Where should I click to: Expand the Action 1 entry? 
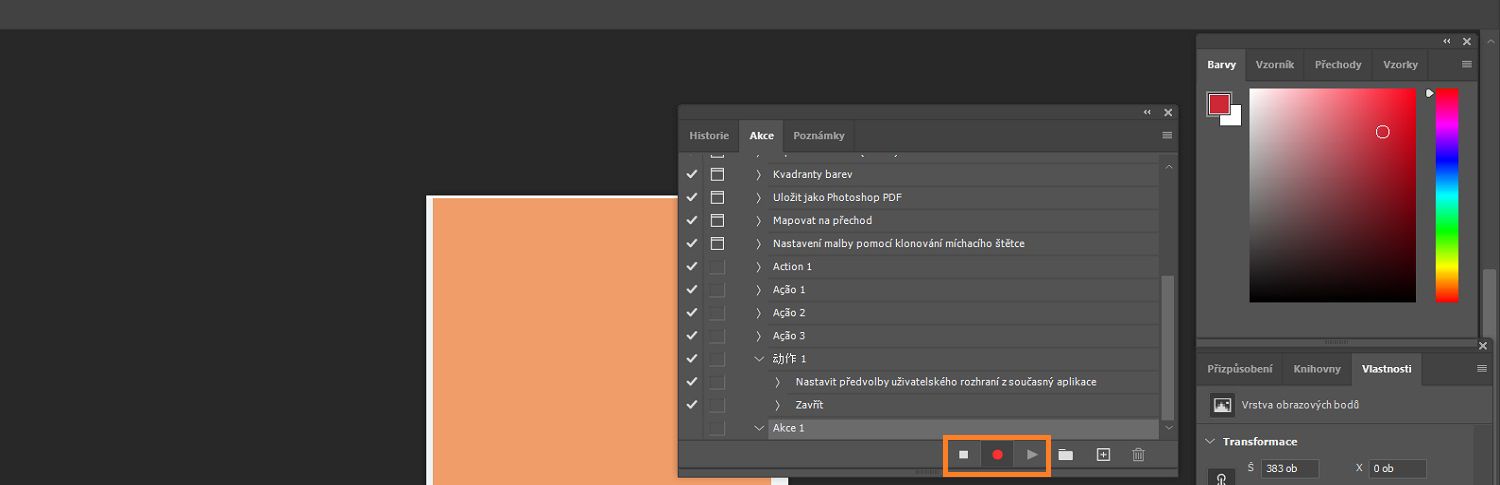click(x=759, y=266)
